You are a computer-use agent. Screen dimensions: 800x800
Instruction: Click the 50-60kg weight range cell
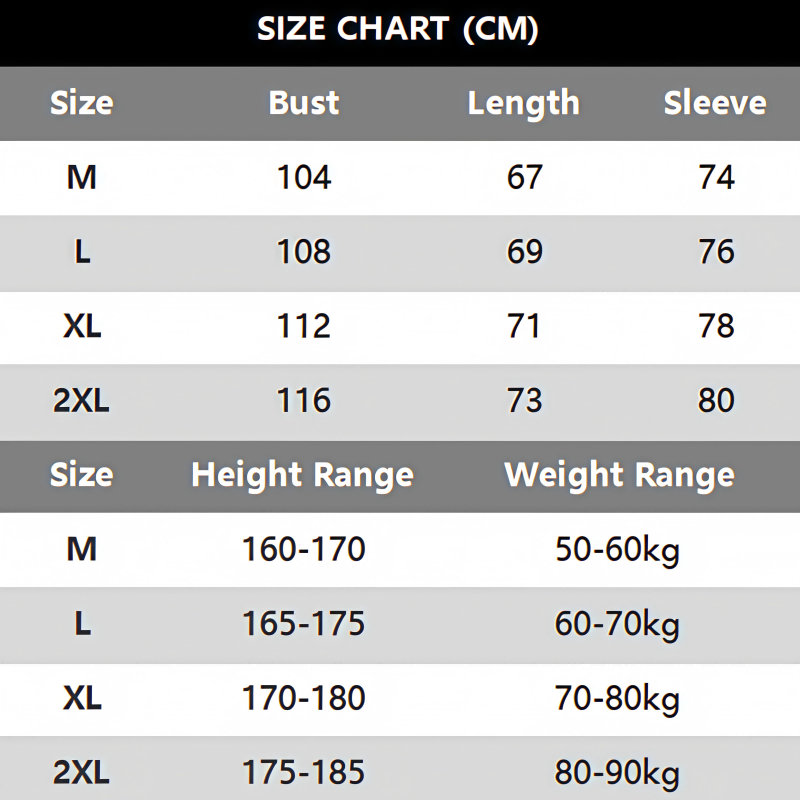click(x=617, y=549)
